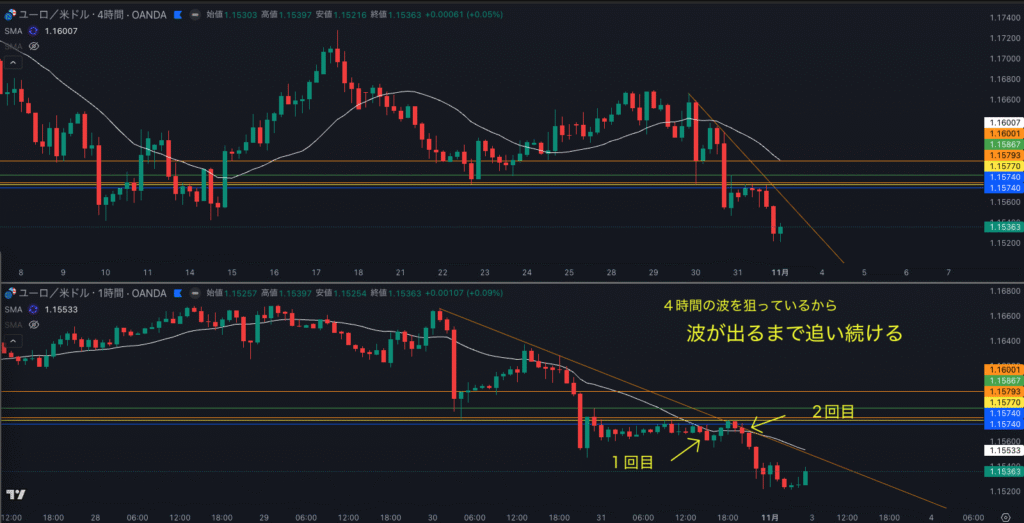The image size is (1024, 523).
Task: Click the EUR/USD flag icon on the 4時間 chart
Action: coord(9,14)
